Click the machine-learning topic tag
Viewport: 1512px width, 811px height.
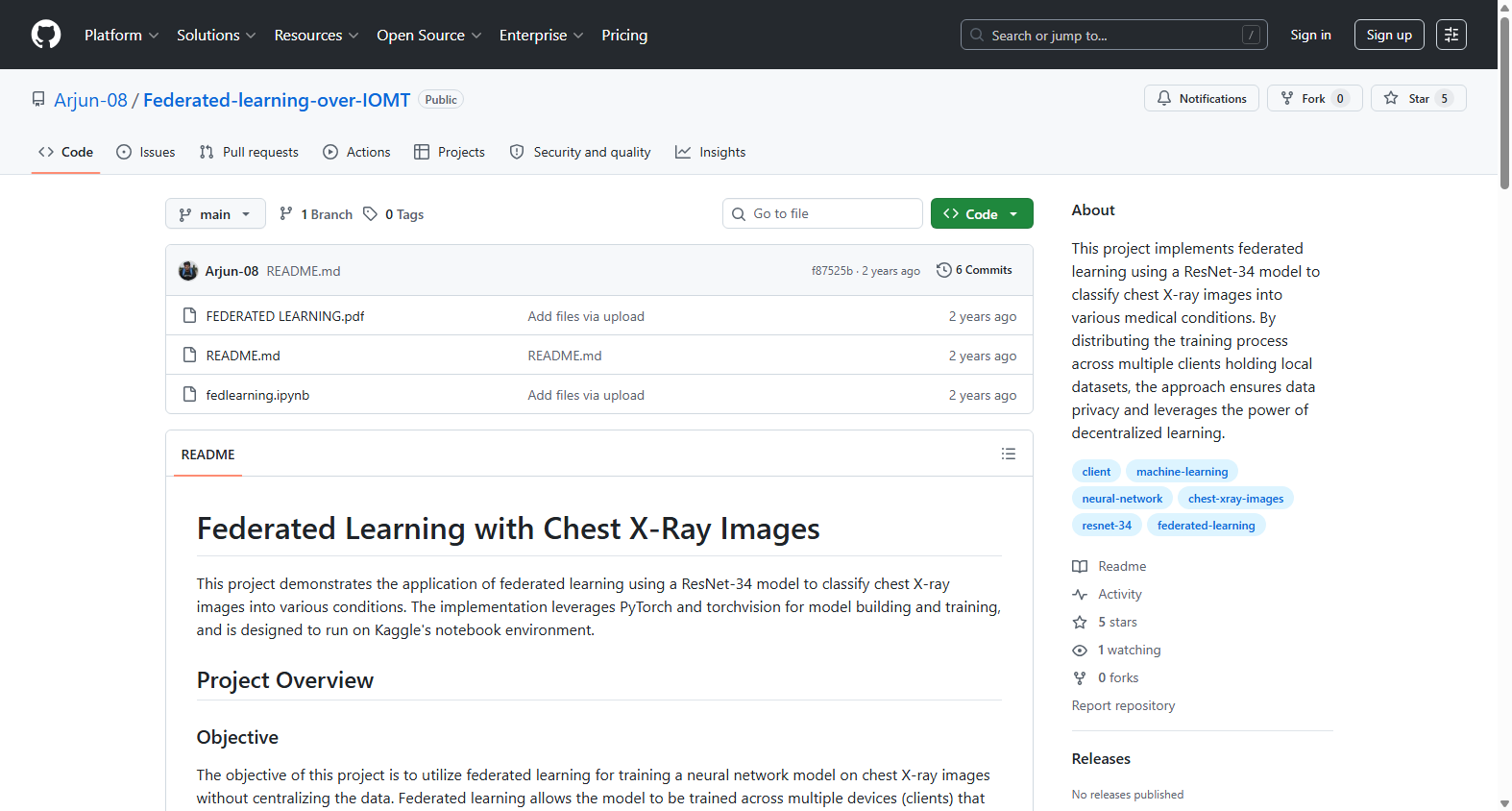click(x=1182, y=472)
